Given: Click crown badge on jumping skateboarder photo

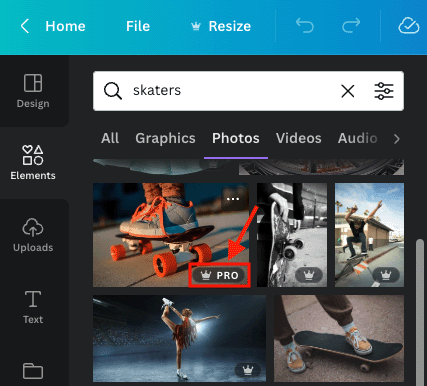Looking at the screenshot, I should pos(386,275).
